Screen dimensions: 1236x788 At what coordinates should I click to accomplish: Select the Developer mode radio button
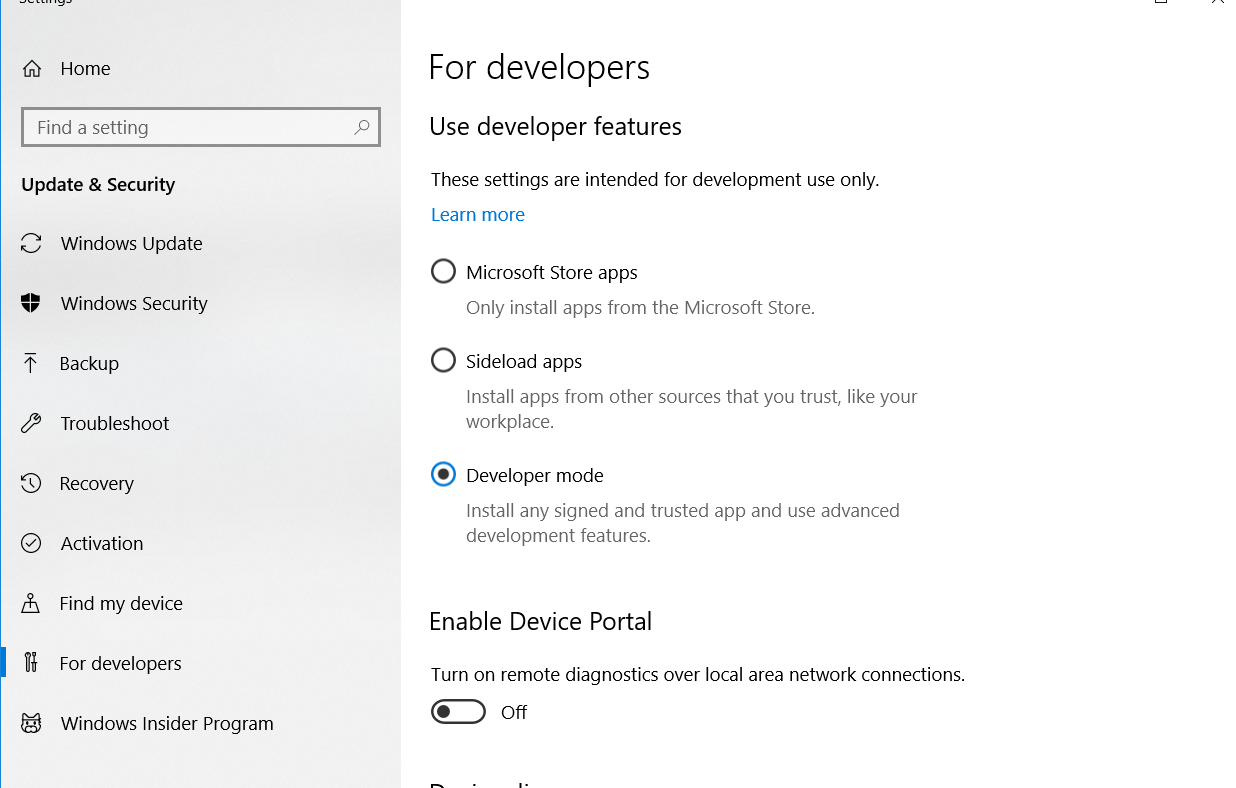point(443,475)
